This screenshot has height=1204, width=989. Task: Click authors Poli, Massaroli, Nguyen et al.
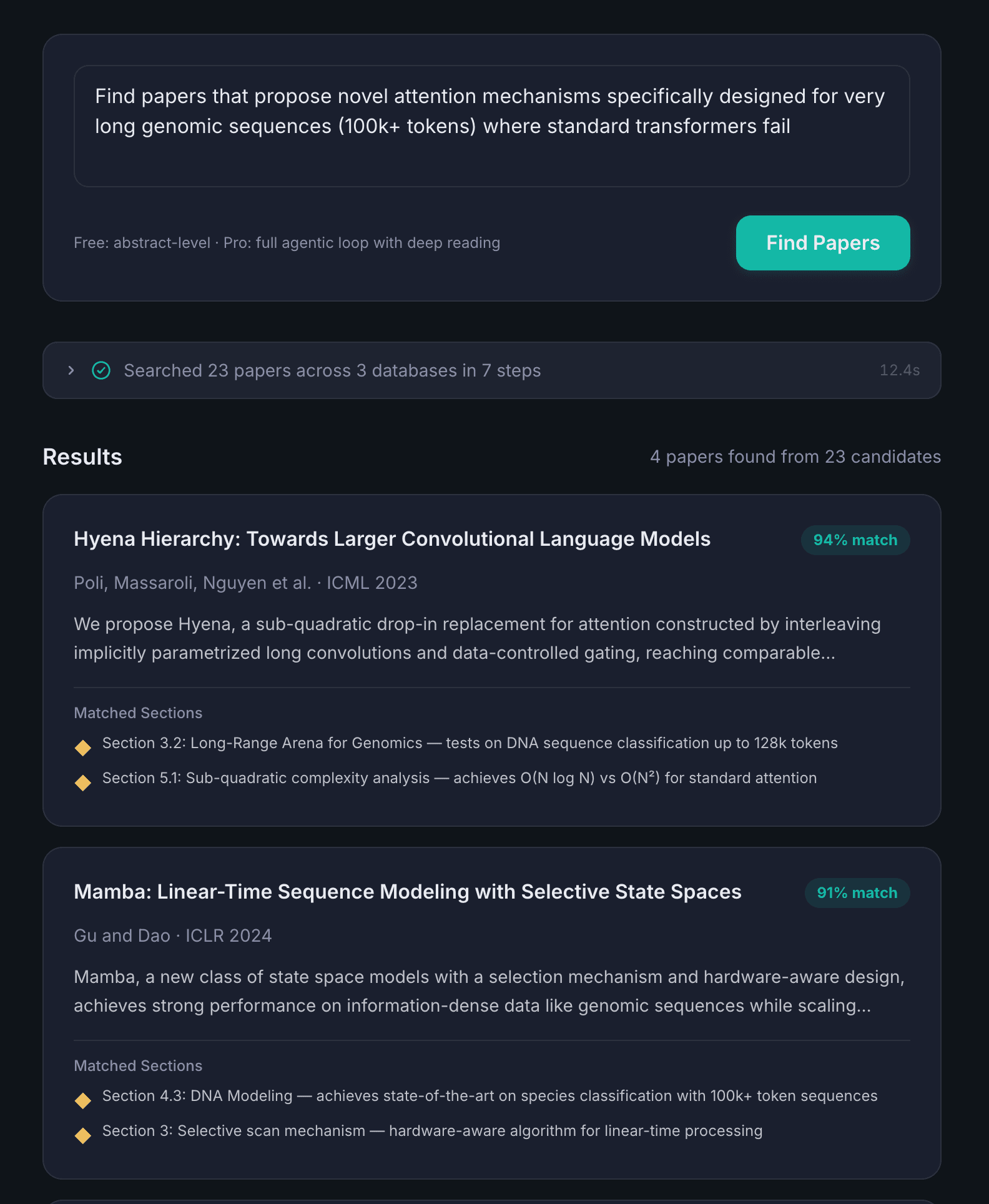click(x=192, y=582)
